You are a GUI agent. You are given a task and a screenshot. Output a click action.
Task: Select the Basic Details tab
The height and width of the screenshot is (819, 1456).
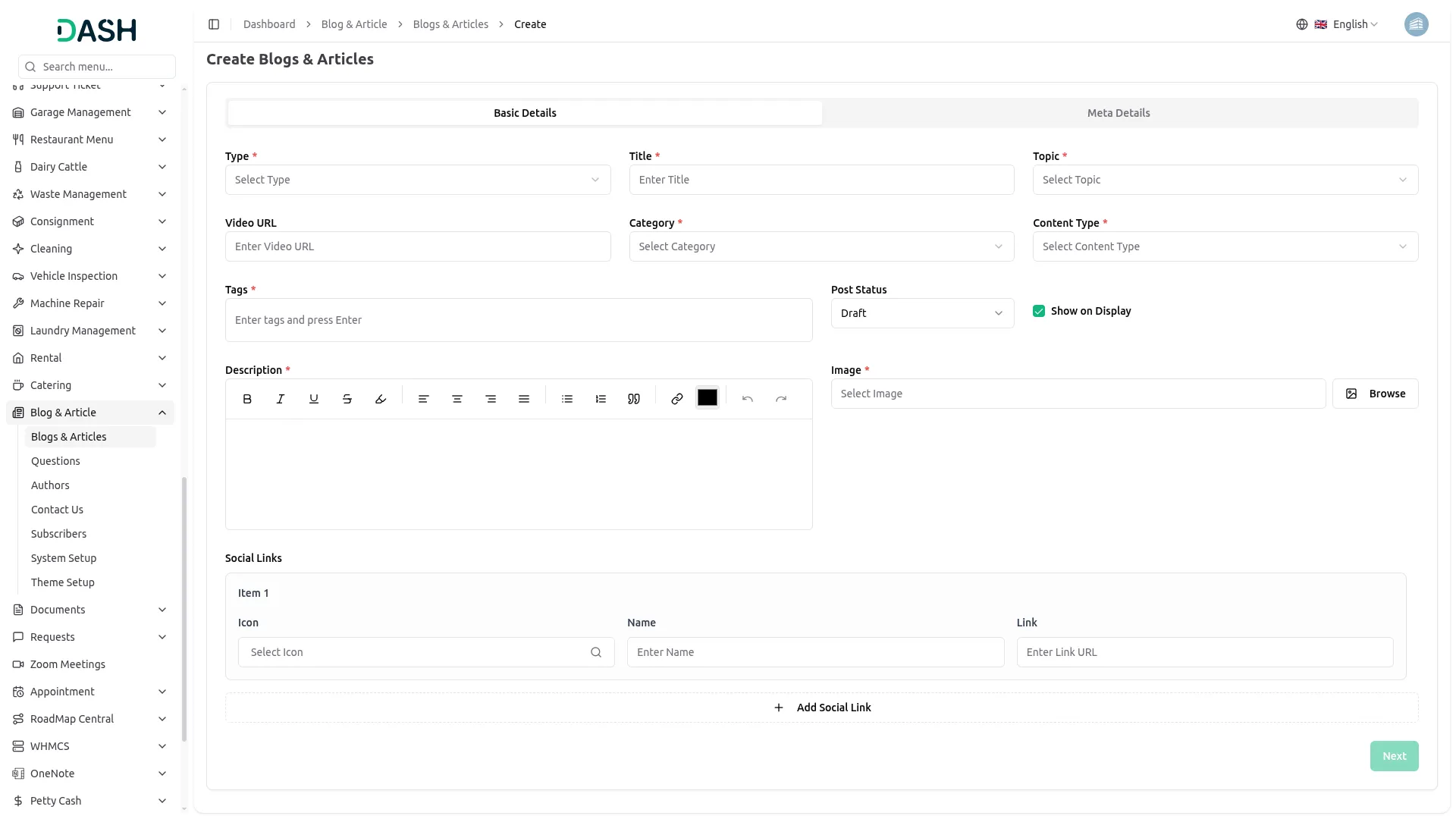525,113
